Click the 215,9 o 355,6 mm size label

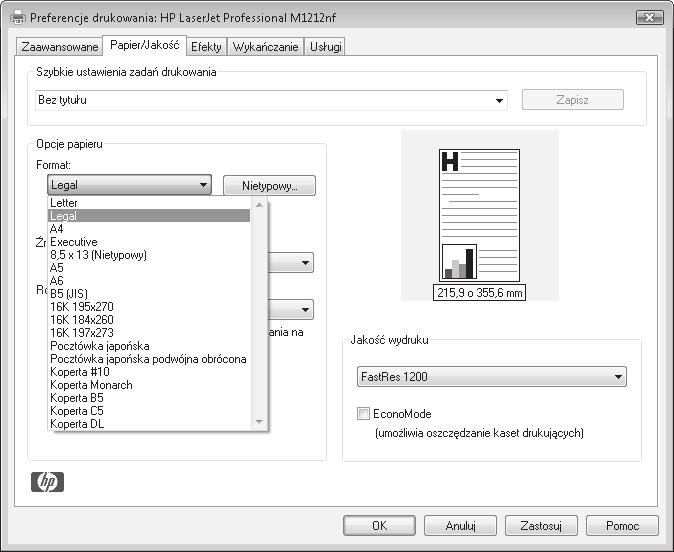(x=479, y=293)
